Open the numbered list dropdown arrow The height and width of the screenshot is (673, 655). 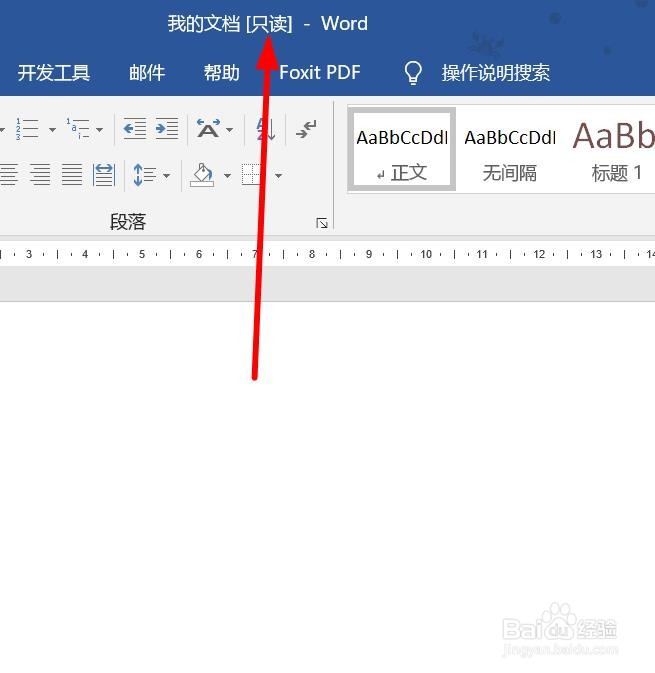[52, 130]
